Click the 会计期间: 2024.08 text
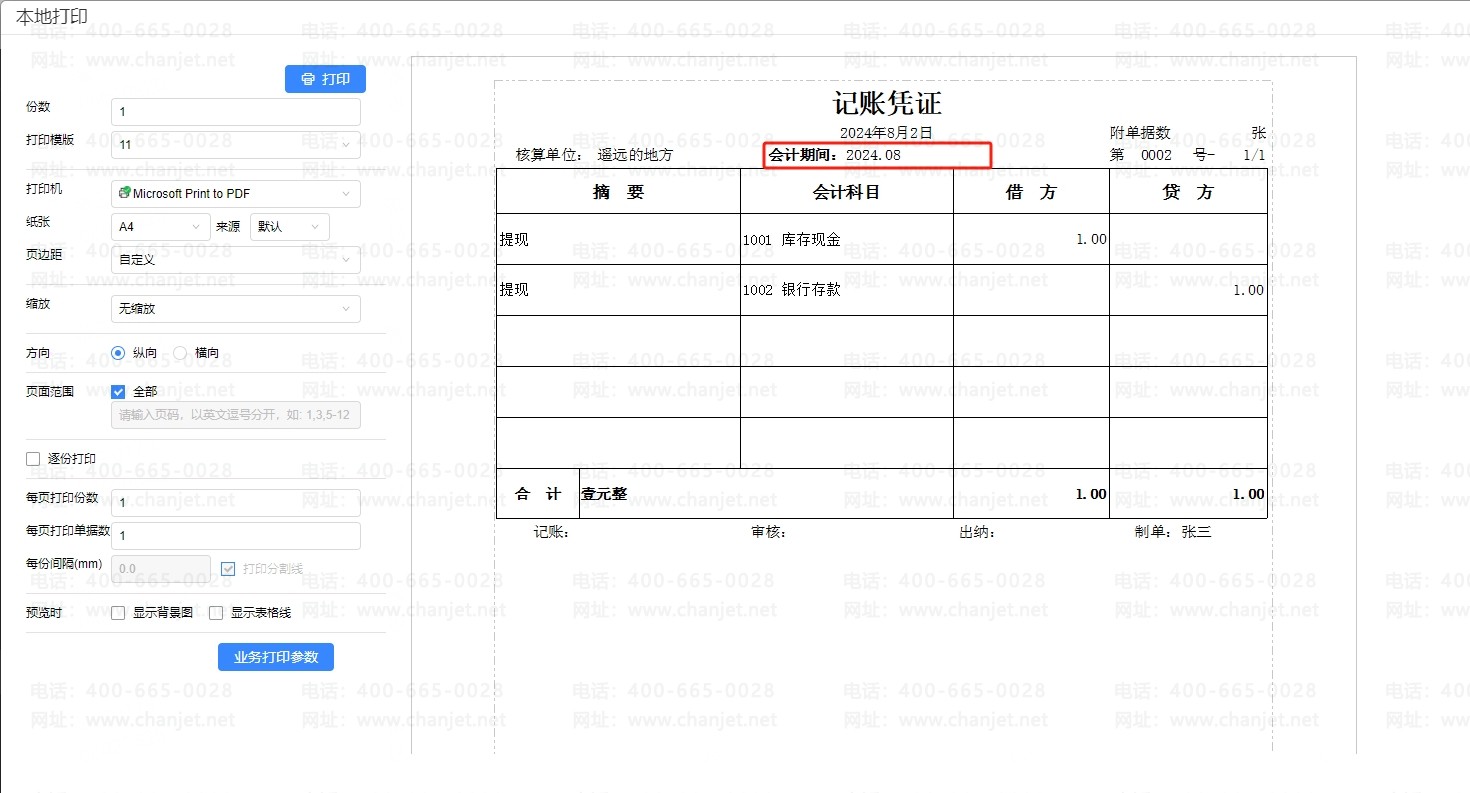This screenshot has height=793, width=1470. pyautogui.click(x=835, y=155)
